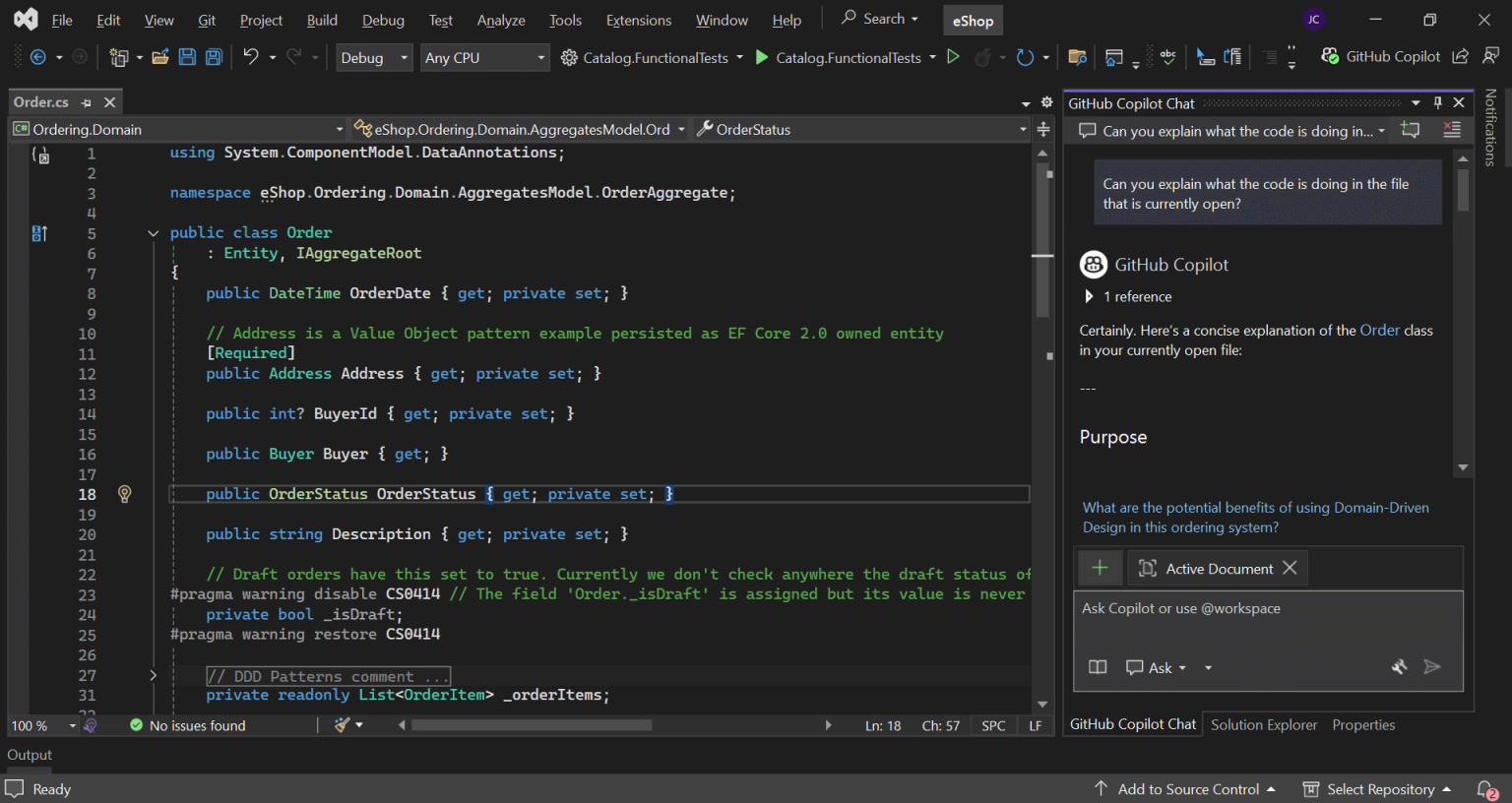Click the Domain-Driven Design follow-up question
Image resolution: width=1512 pixels, height=803 pixels.
pyautogui.click(x=1255, y=517)
